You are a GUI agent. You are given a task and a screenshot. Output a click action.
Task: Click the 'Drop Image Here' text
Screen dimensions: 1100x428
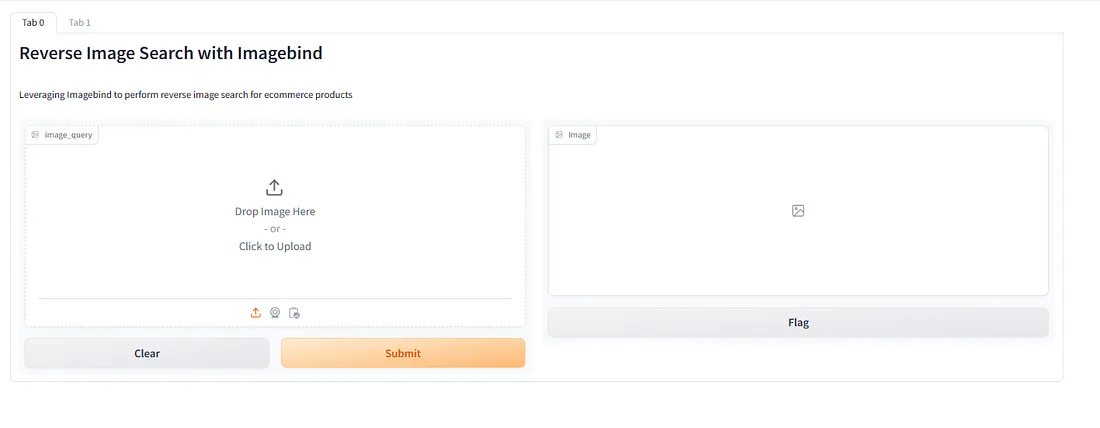pos(275,211)
